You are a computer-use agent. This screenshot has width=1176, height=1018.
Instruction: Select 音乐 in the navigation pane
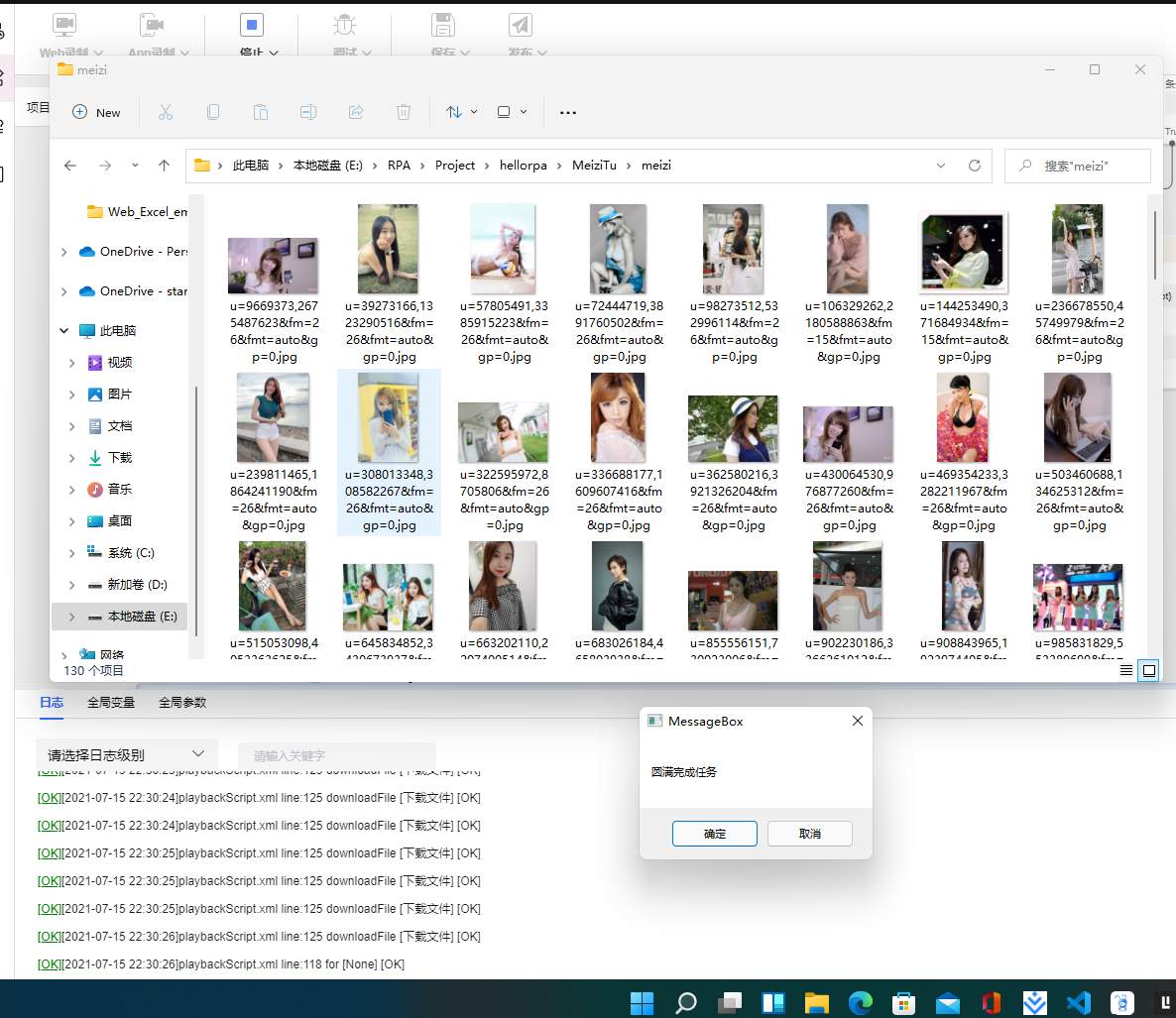[120, 490]
